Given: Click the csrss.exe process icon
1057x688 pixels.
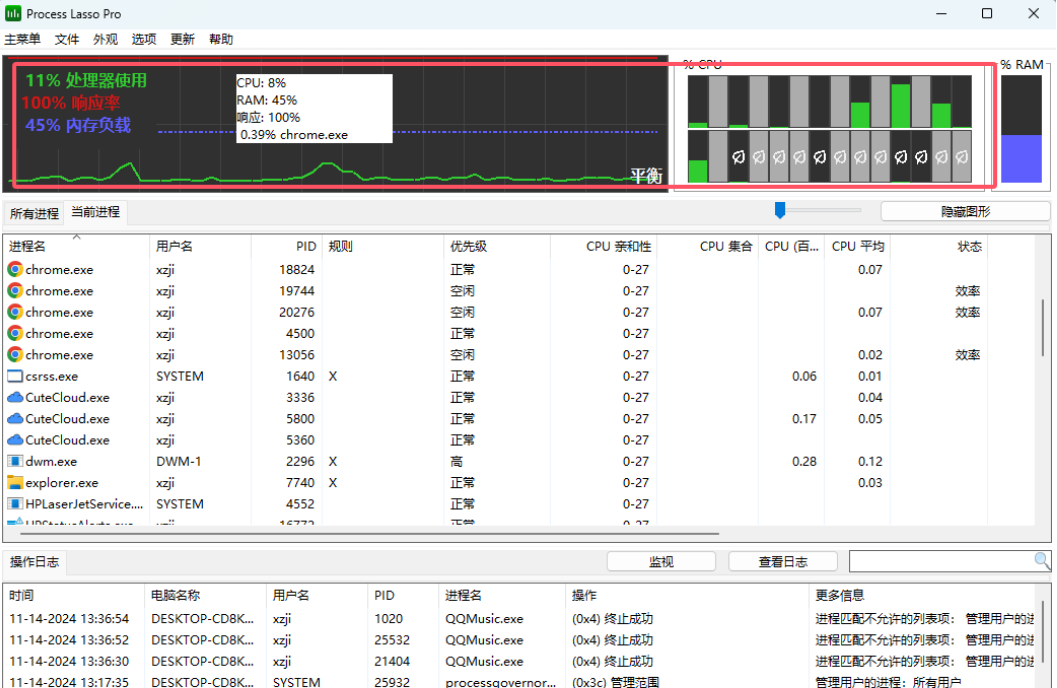Looking at the screenshot, I should [x=15, y=376].
